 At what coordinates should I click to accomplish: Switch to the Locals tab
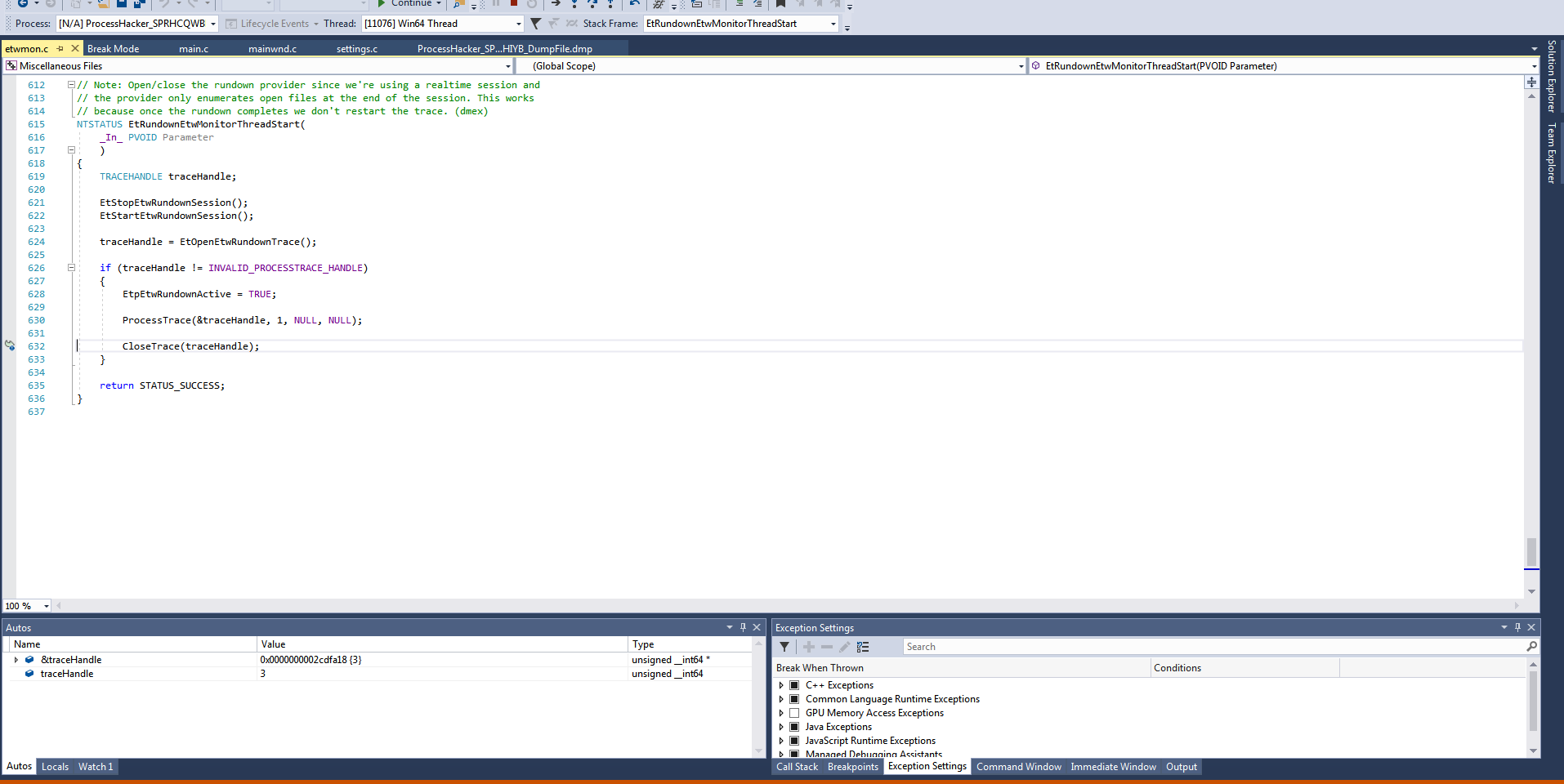tap(55, 767)
